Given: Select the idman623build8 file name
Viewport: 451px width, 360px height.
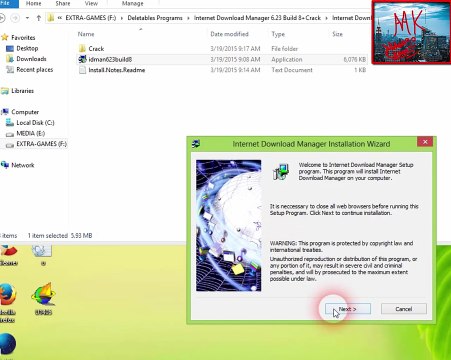Looking at the screenshot, I should [110, 59].
